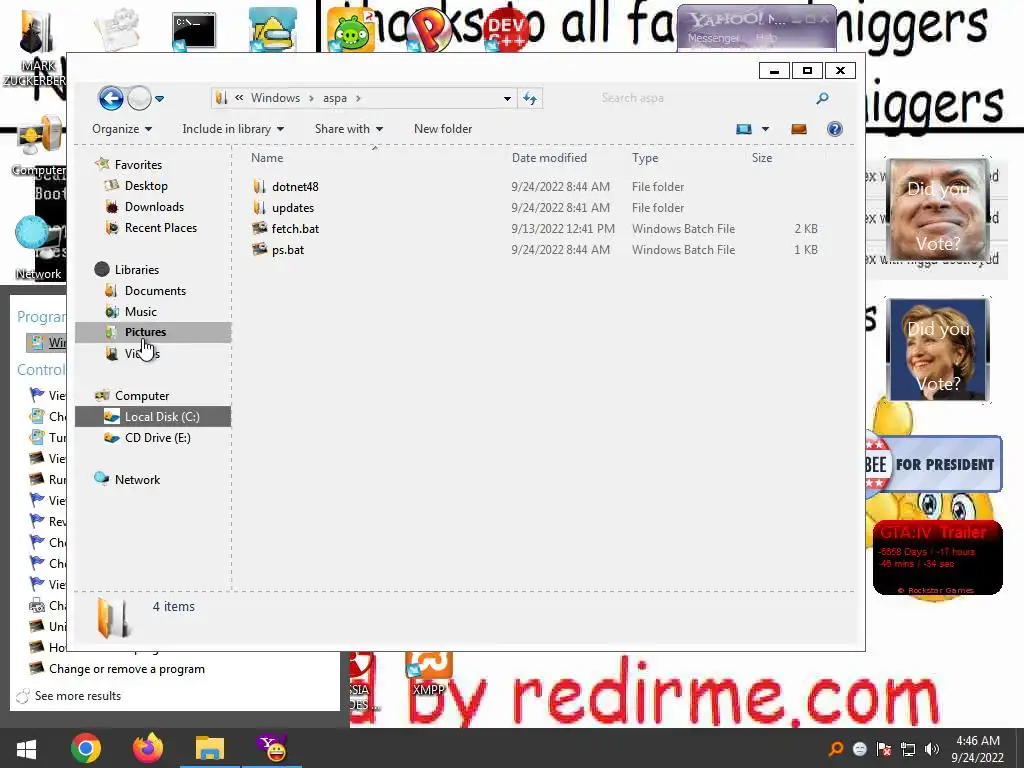The width and height of the screenshot is (1024, 768).
Task: Open Explorer help with the question mark icon
Action: (835, 129)
